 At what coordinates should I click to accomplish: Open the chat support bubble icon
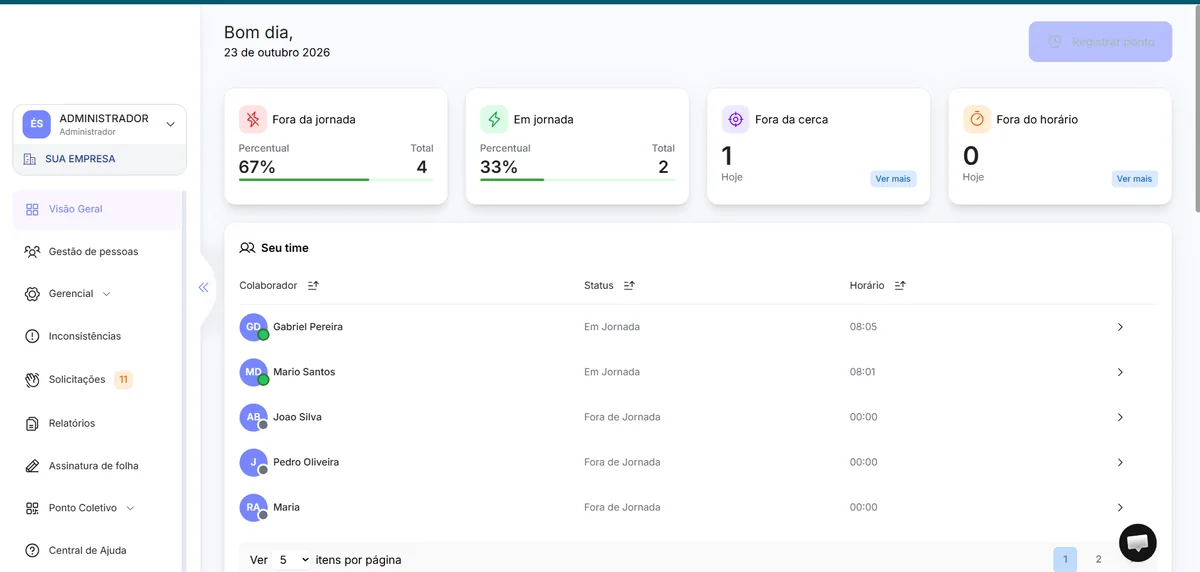1137,543
